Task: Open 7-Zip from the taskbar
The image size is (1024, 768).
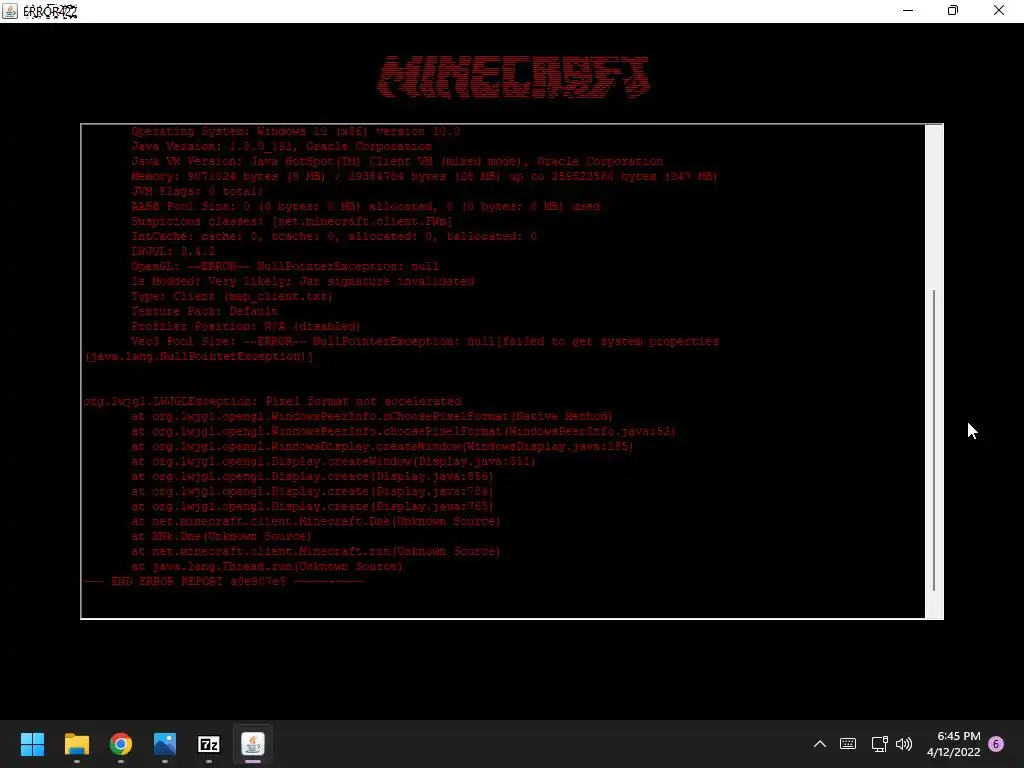Action: [209, 744]
